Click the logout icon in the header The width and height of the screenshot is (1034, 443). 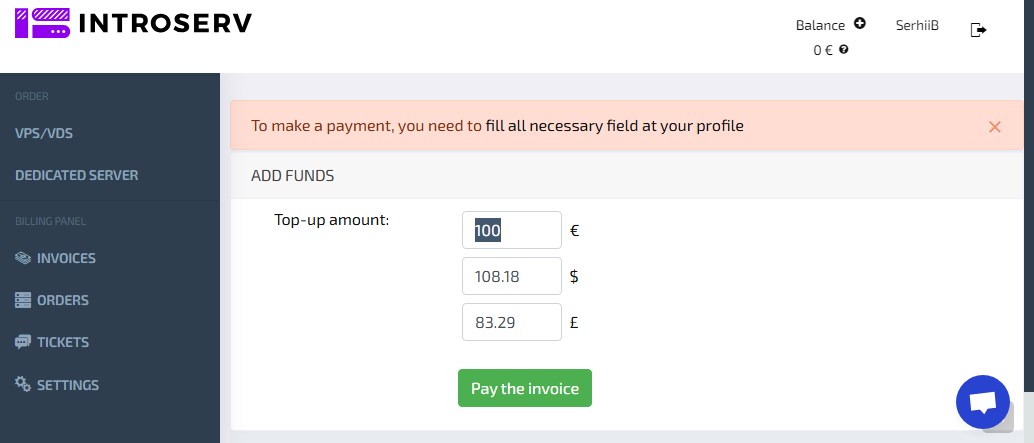[x=979, y=30]
